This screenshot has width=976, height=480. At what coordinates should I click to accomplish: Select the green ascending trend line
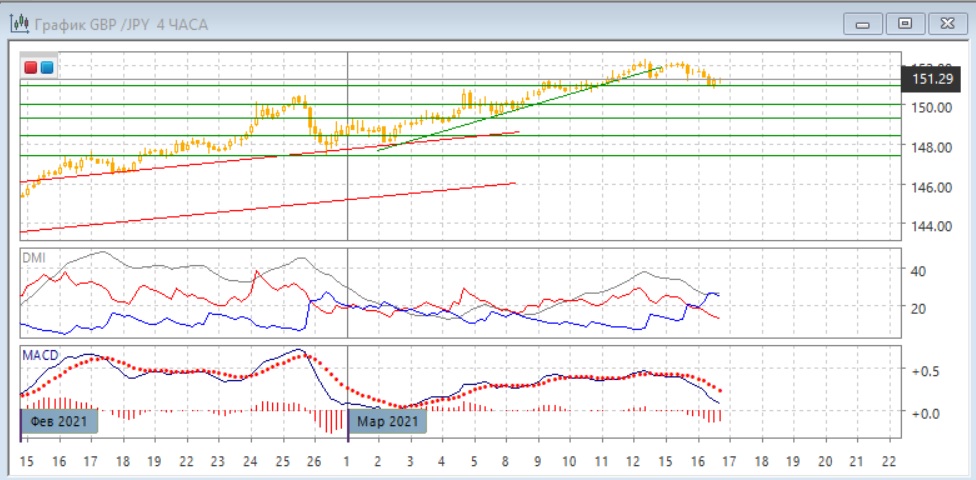coord(520,108)
